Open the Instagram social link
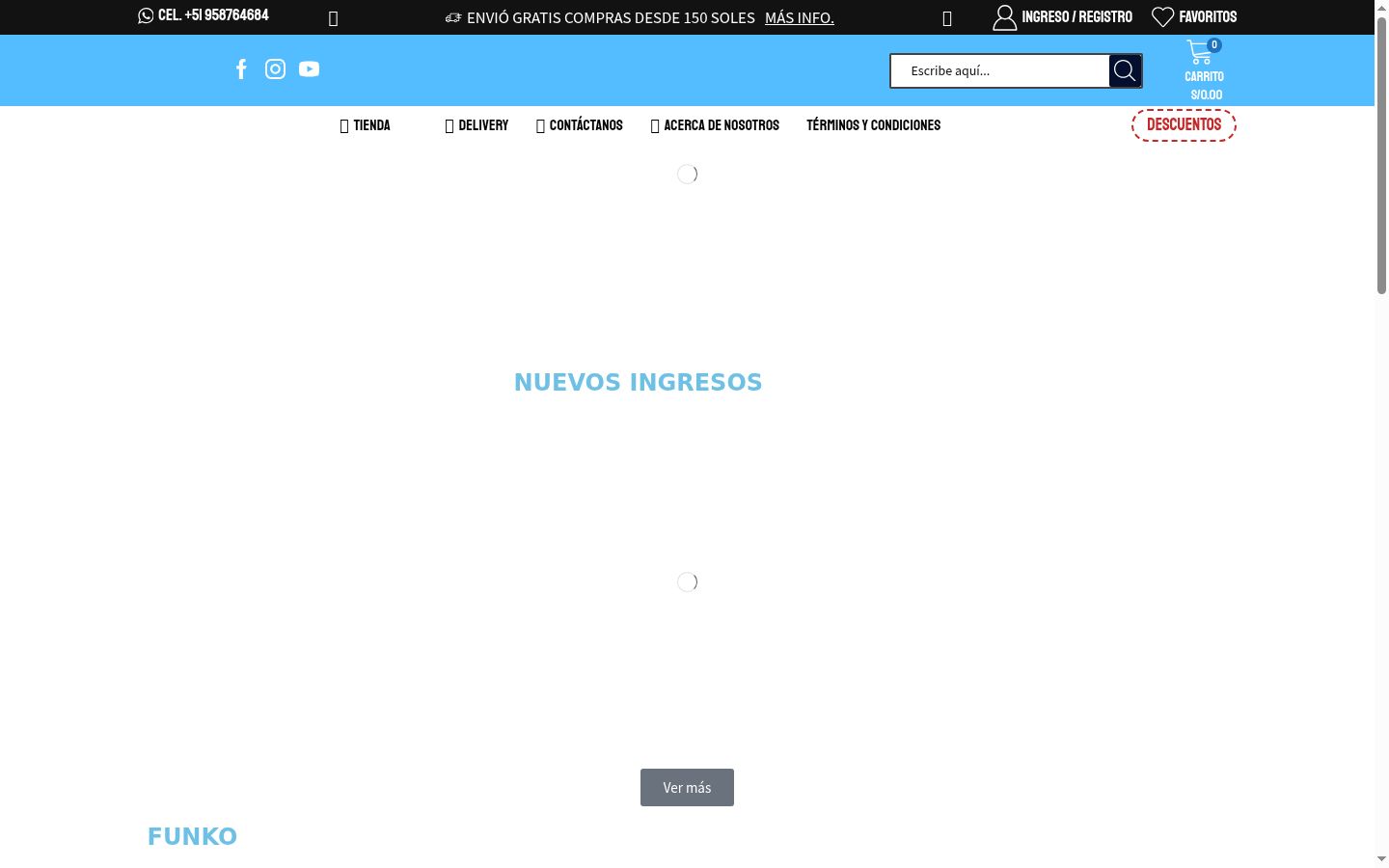The height and width of the screenshot is (868, 1389). [275, 69]
